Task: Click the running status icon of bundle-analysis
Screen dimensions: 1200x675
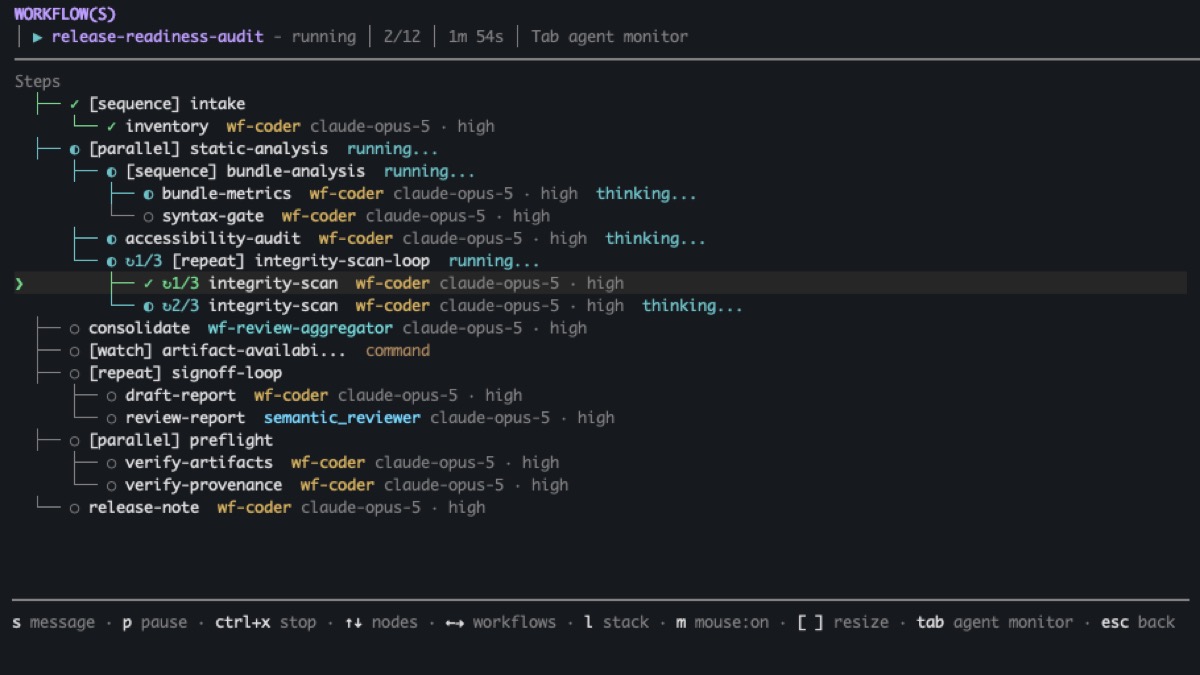Action: coord(112,171)
